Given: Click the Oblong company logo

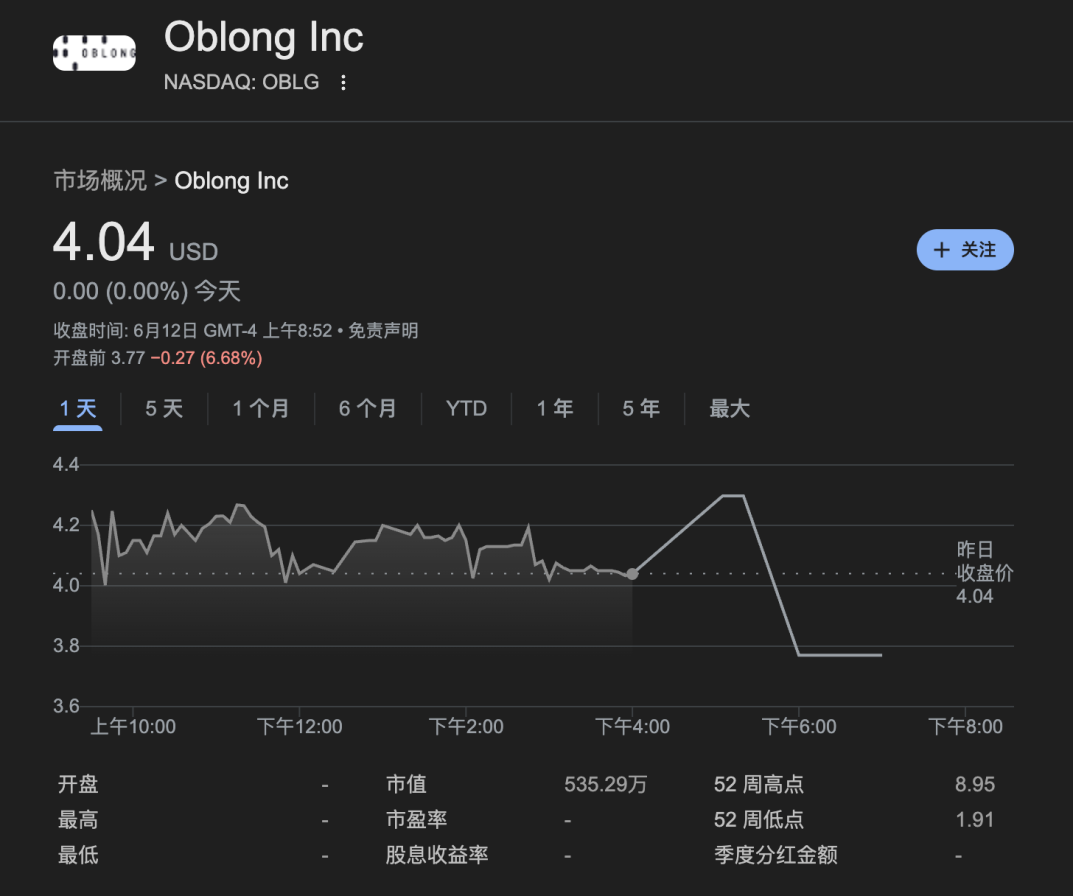Looking at the screenshot, I should point(94,51).
